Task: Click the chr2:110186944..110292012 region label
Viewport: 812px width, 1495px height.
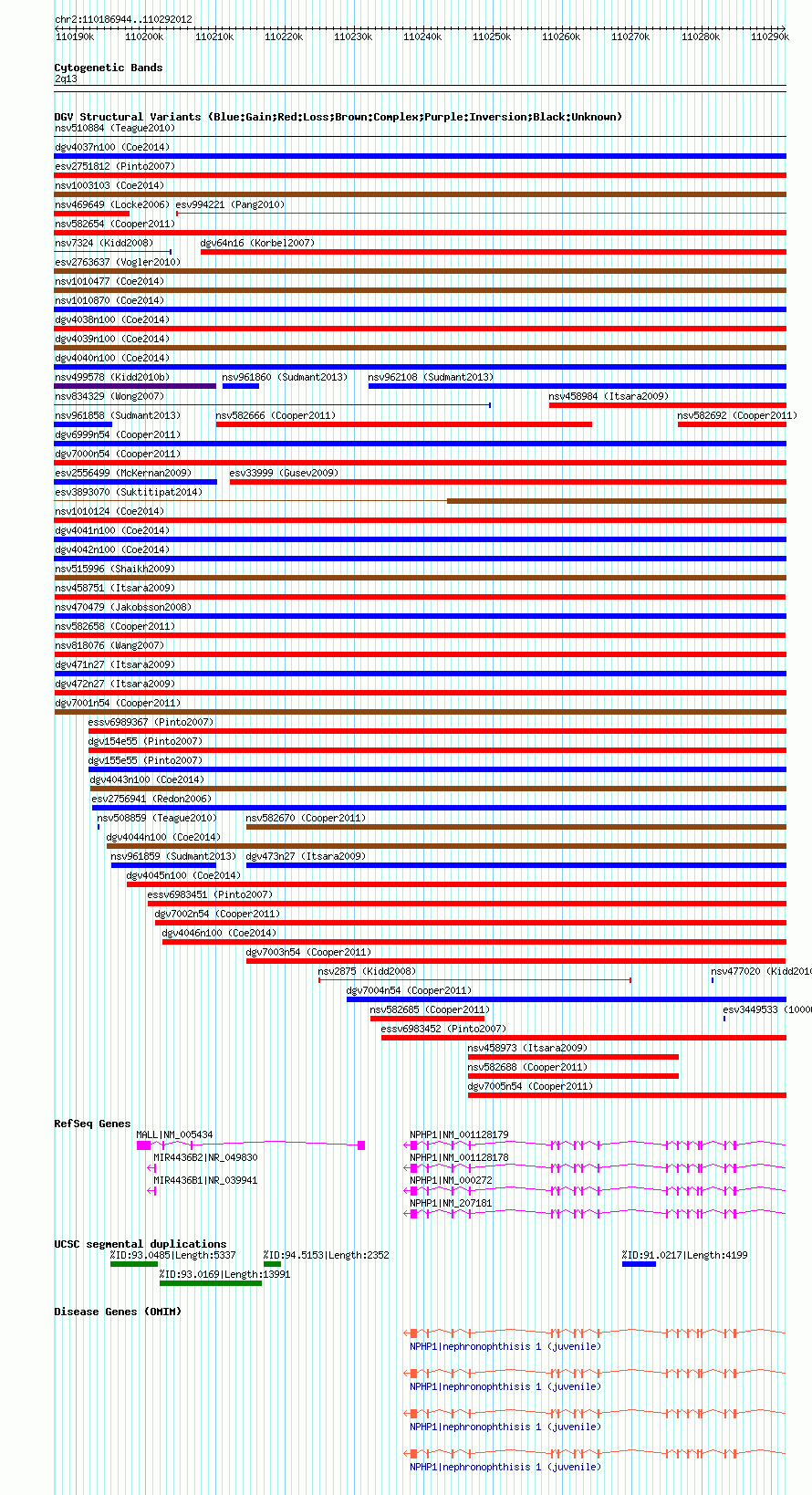Action: pos(123,19)
